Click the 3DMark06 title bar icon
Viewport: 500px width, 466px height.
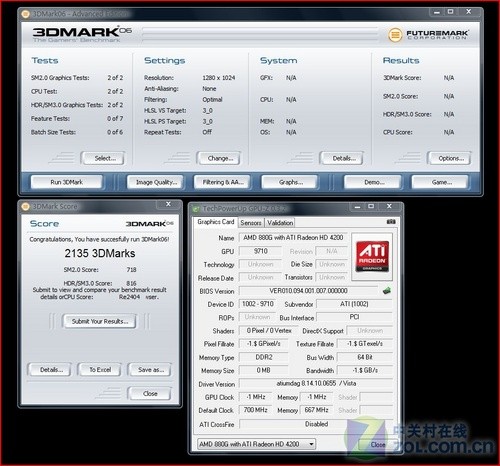pyautogui.click(x=25, y=14)
